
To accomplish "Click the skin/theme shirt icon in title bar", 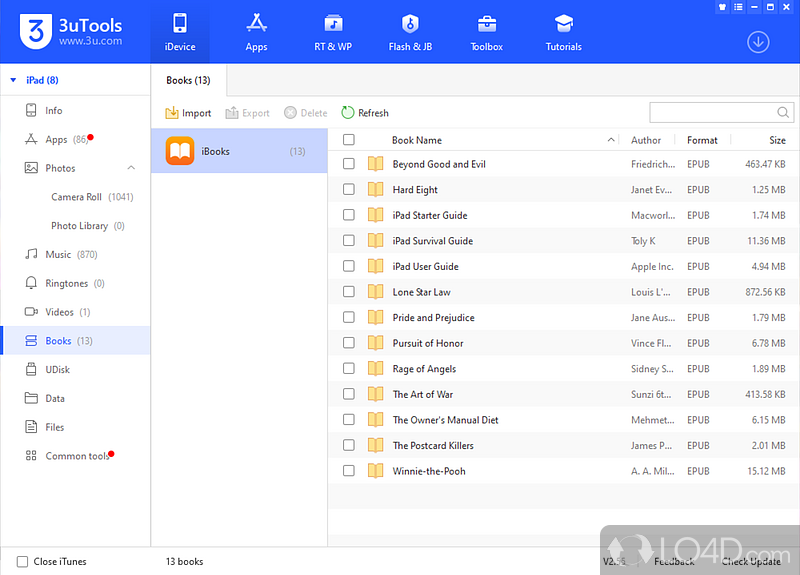I will (722, 7).
